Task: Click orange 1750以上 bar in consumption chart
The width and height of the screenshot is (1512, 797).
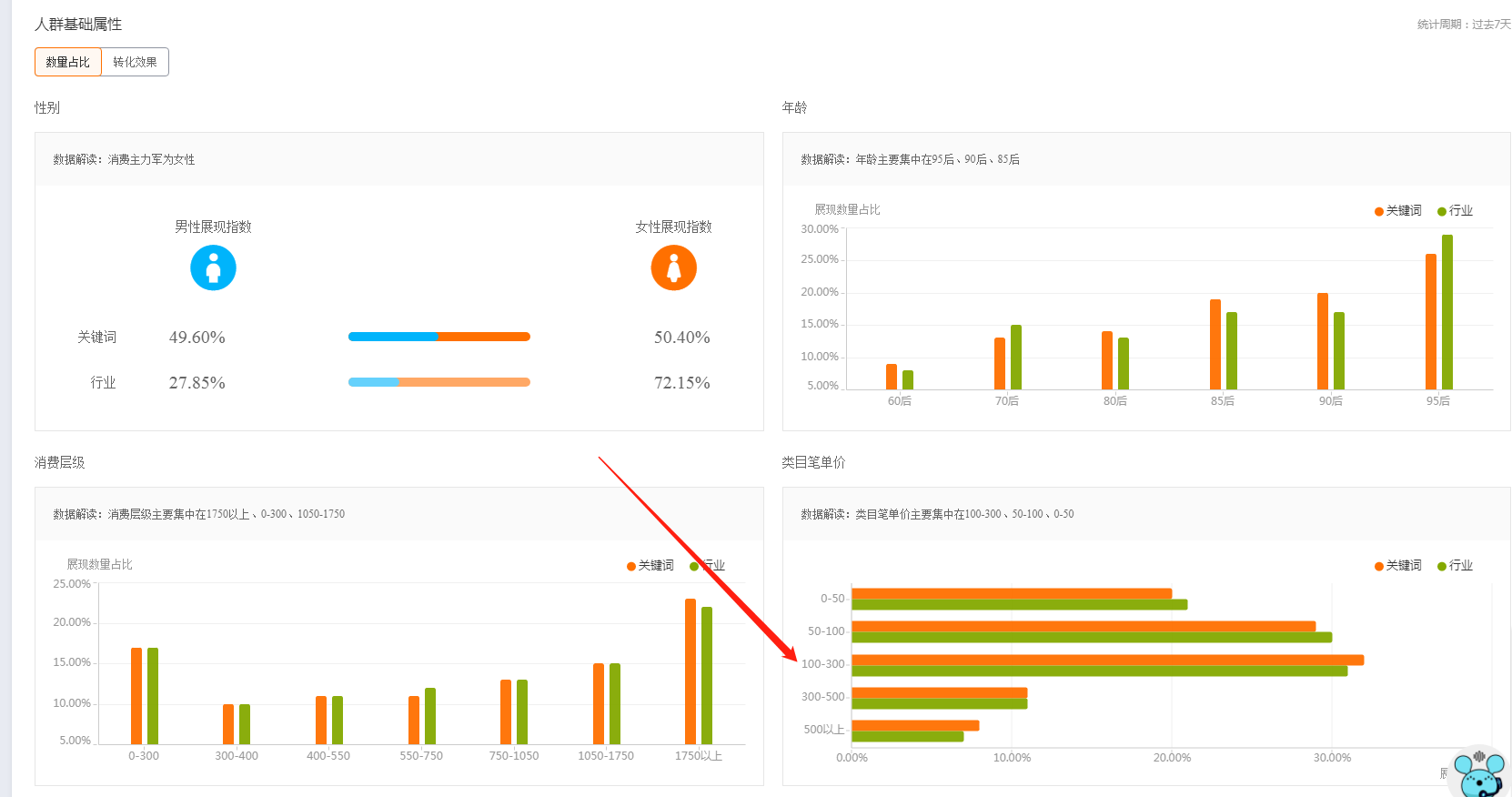Action: (690, 671)
